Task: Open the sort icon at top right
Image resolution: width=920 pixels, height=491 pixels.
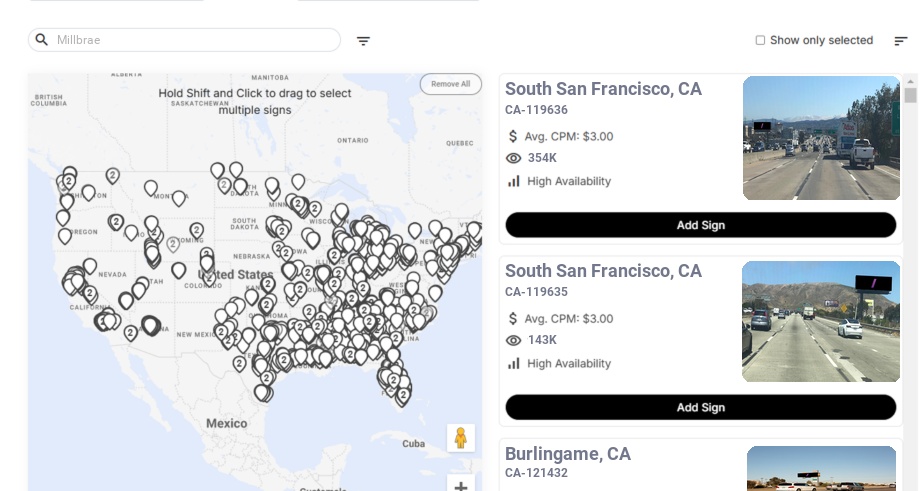Action: pyautogui.click(x=900, y=41)
